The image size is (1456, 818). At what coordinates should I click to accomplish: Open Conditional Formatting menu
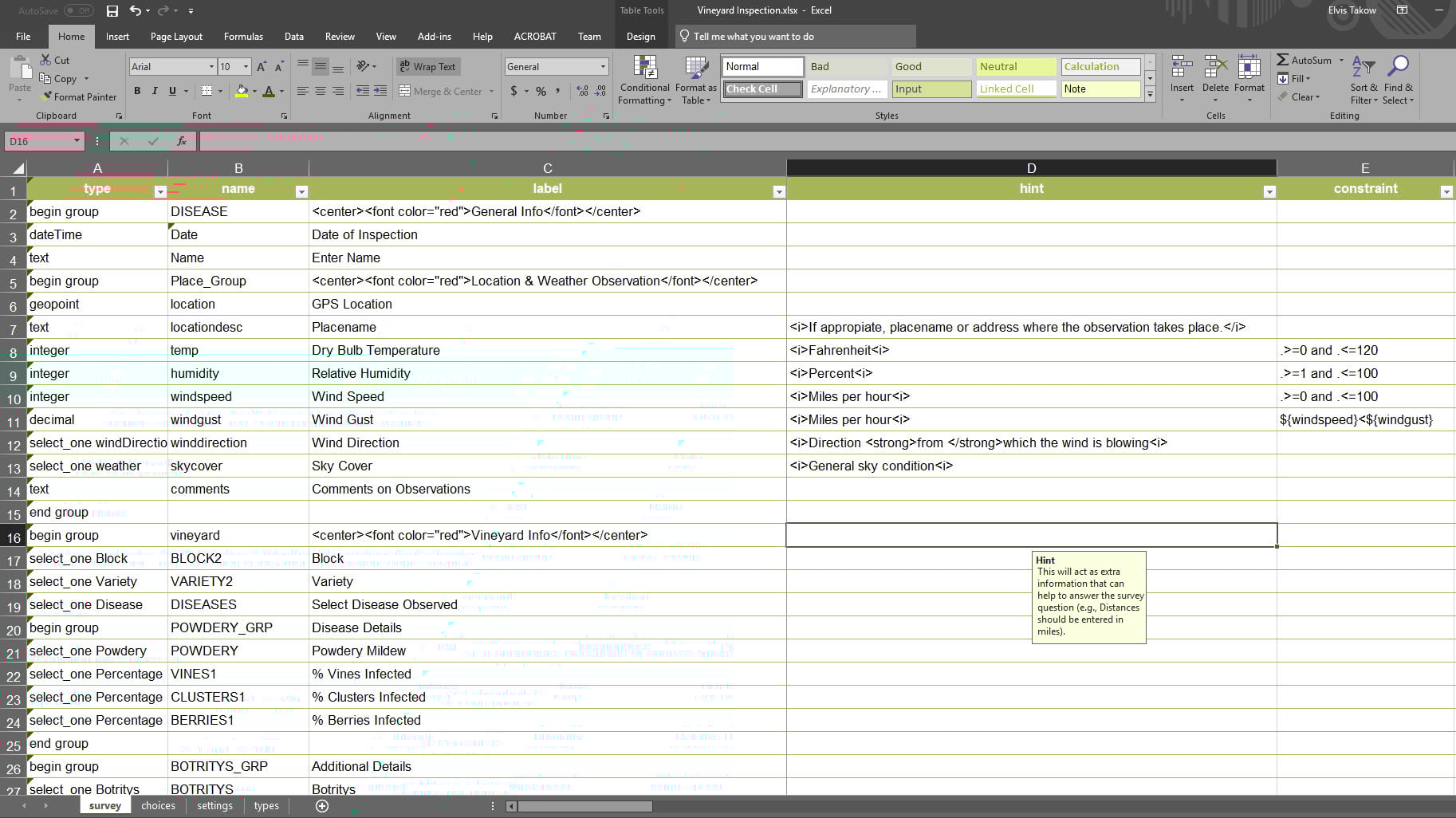(644, 80)
